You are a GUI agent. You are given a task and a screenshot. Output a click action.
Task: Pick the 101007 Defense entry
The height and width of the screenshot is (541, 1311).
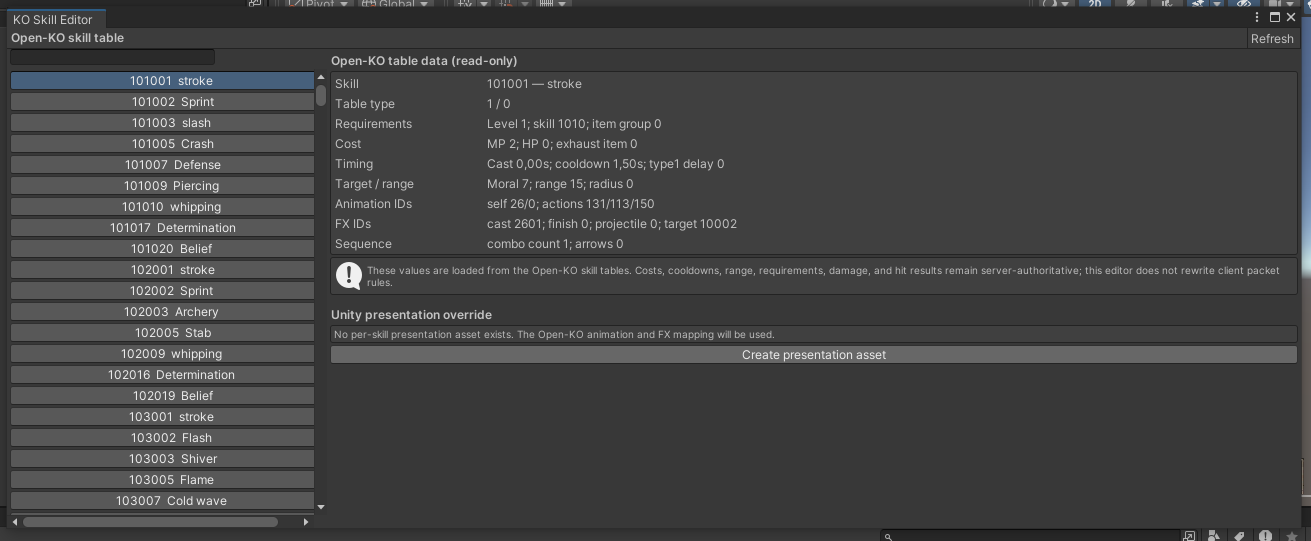point(162,165)
